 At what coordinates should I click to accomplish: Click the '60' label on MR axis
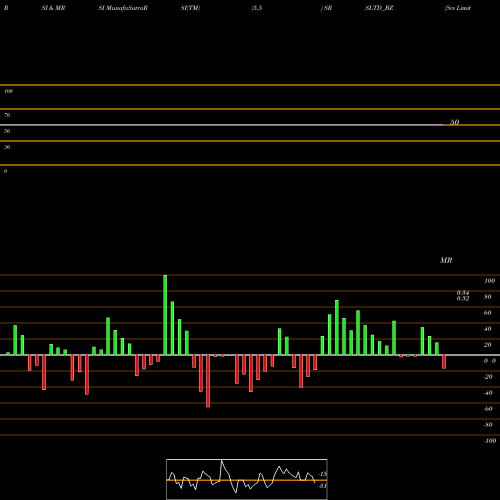[488, 313]
